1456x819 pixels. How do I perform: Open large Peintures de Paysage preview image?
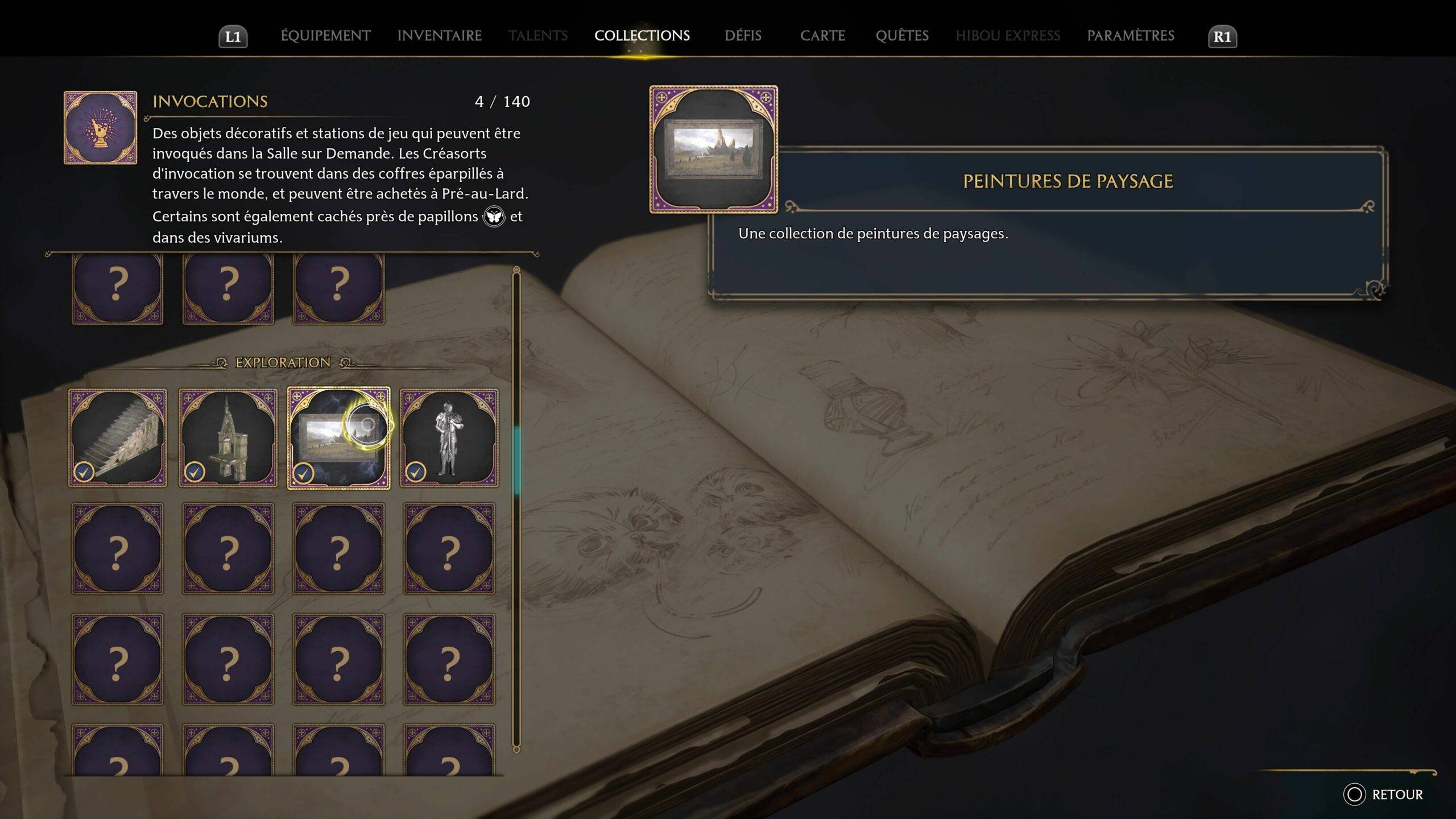pos(714,150)
